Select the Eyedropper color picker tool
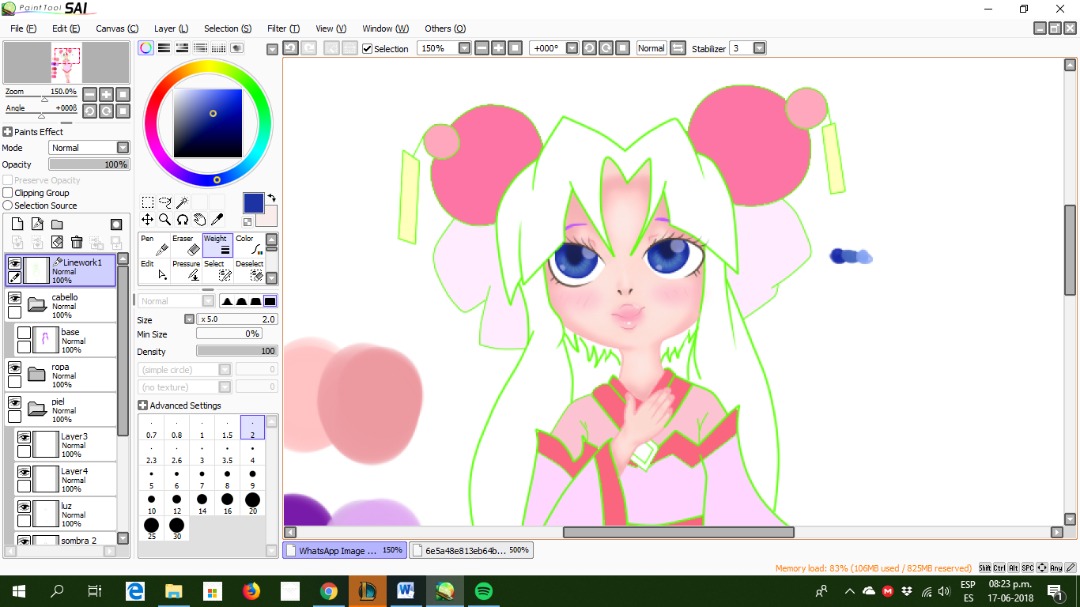This screenshot has width=1080, height=607. pos(217,219)
